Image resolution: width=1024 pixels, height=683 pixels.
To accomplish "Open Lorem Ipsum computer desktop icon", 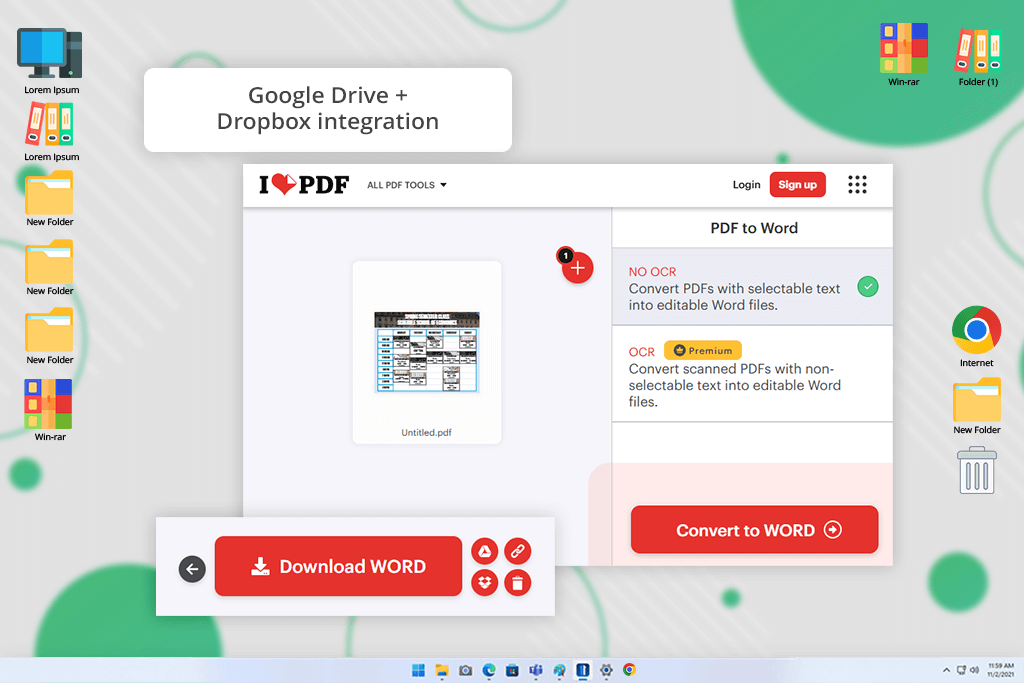I will pos(51,61).
